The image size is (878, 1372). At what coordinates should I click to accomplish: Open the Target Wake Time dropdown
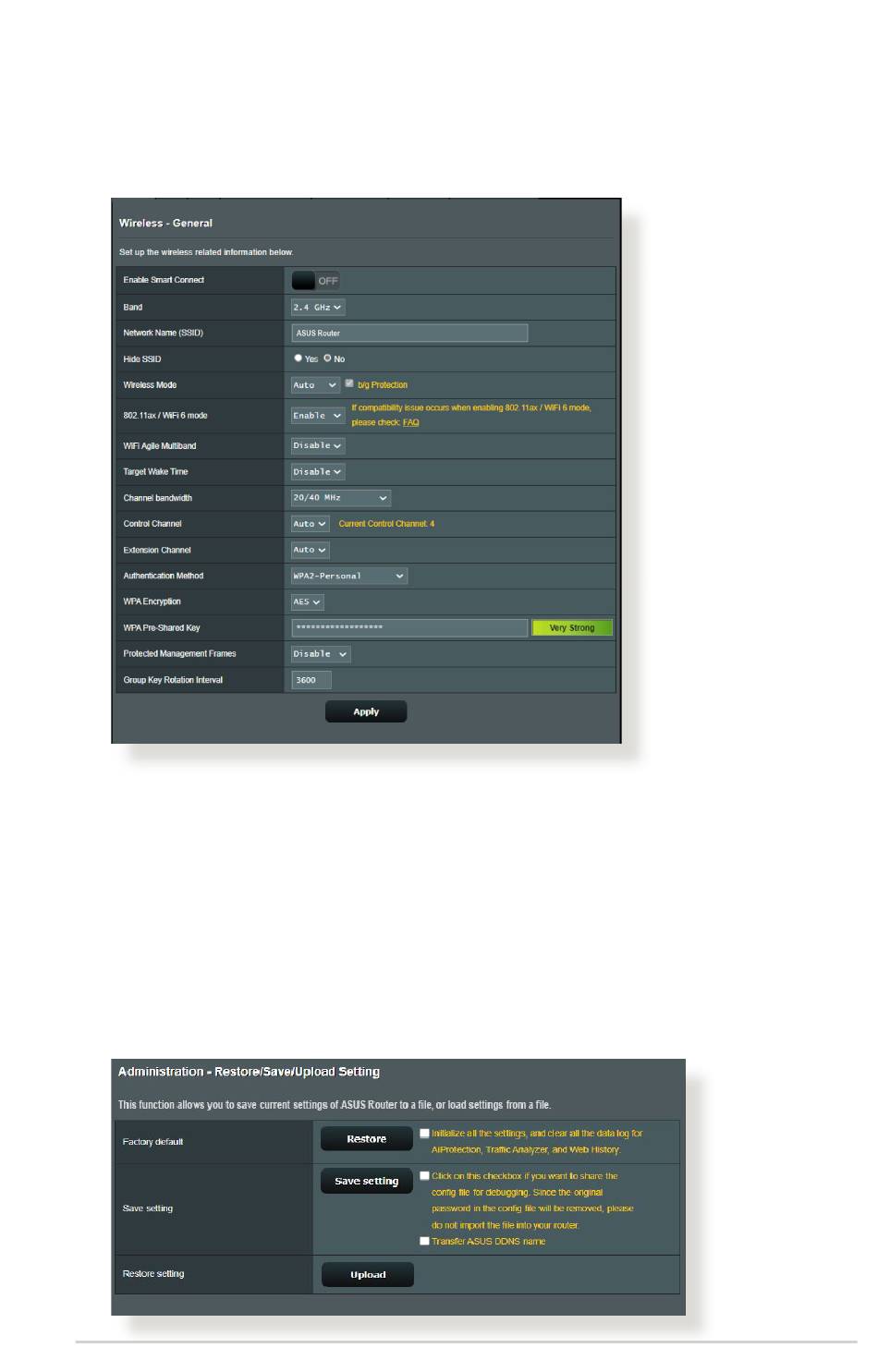pos(318,472)
